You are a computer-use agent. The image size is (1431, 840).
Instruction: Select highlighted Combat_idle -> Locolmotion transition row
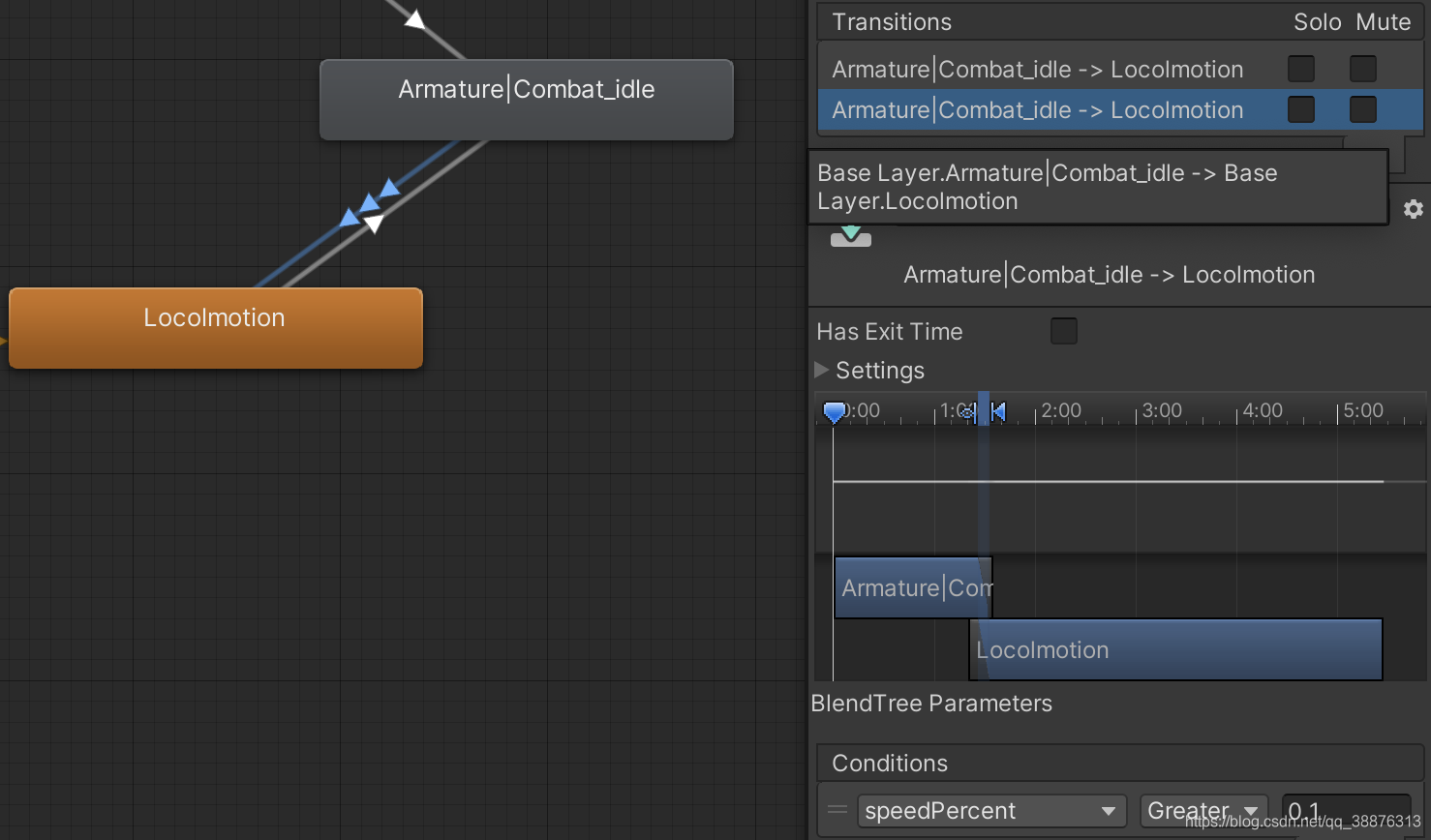coord(1120,110)
